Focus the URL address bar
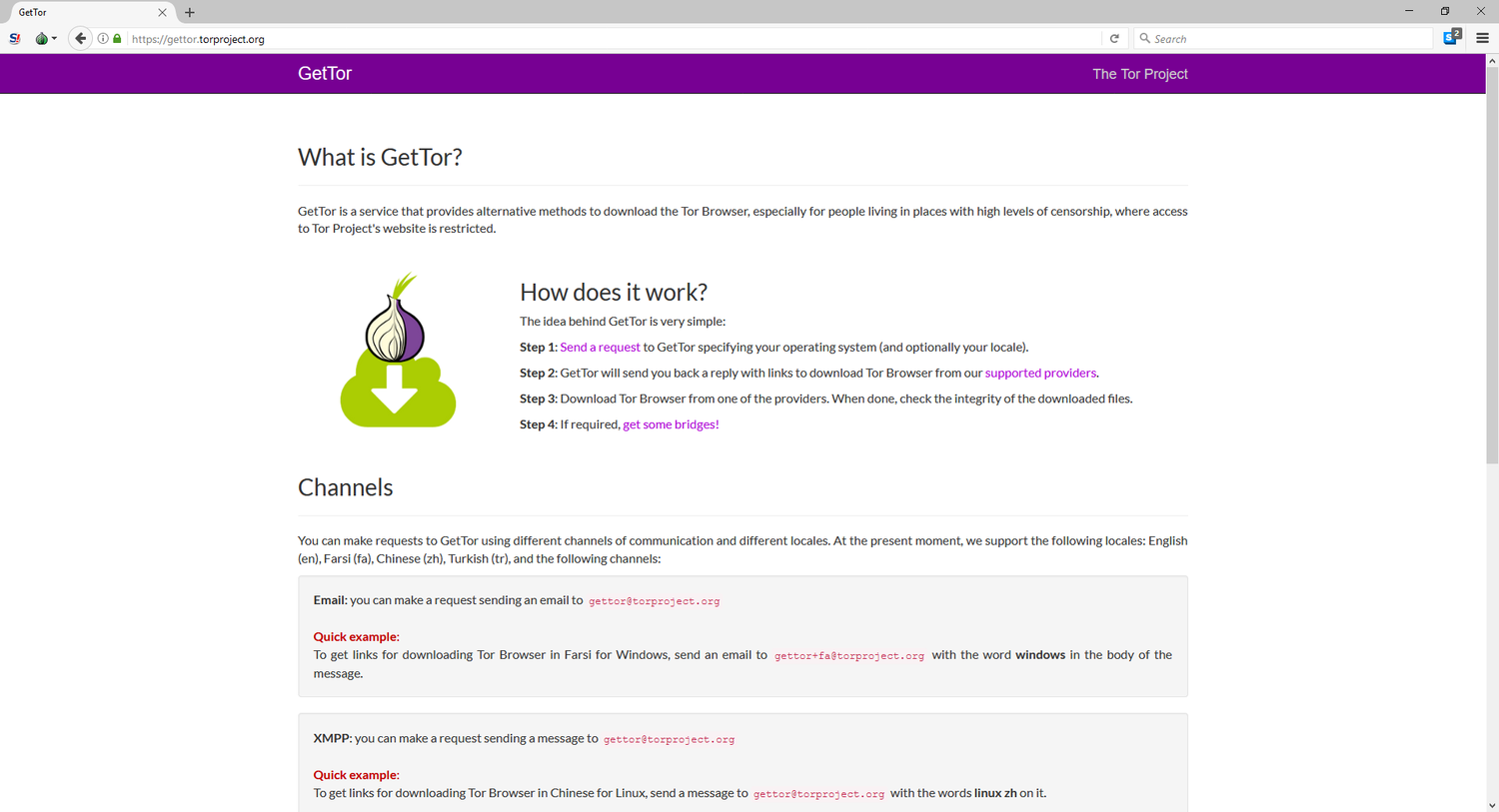The image size is (1499, 812). pos(615,39)
